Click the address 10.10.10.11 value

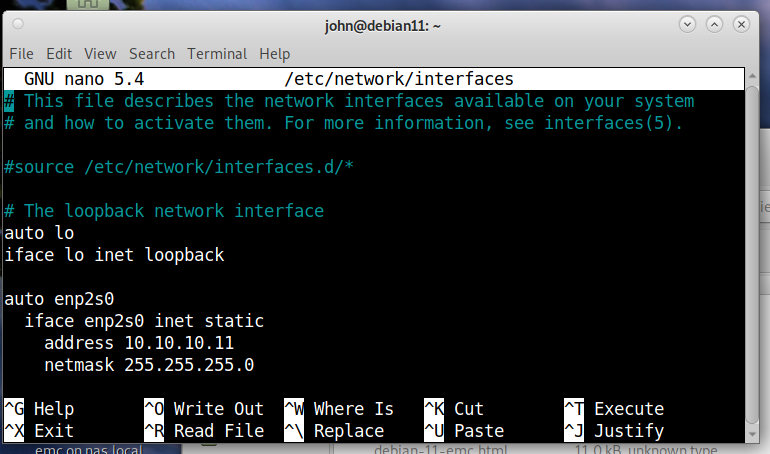(x=179, y=343)
